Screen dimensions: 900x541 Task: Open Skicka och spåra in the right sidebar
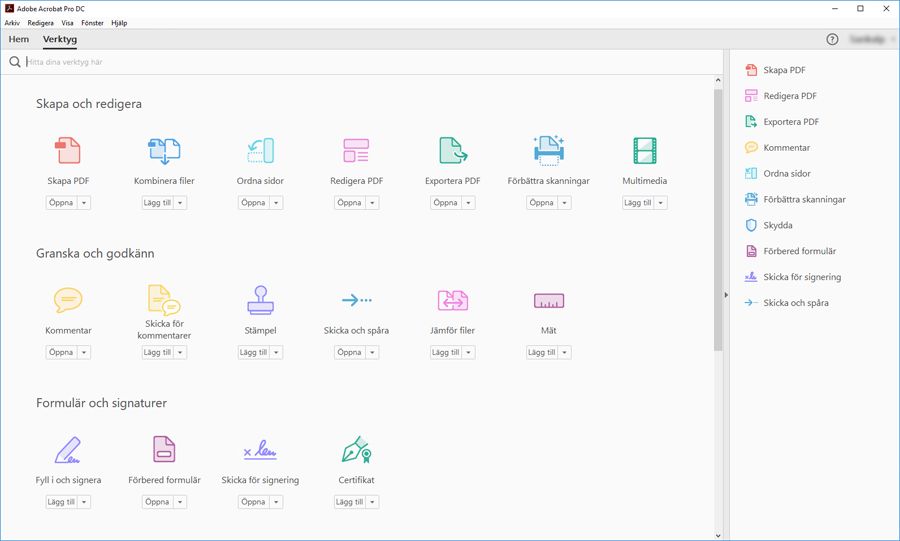[x=786, y=302]
